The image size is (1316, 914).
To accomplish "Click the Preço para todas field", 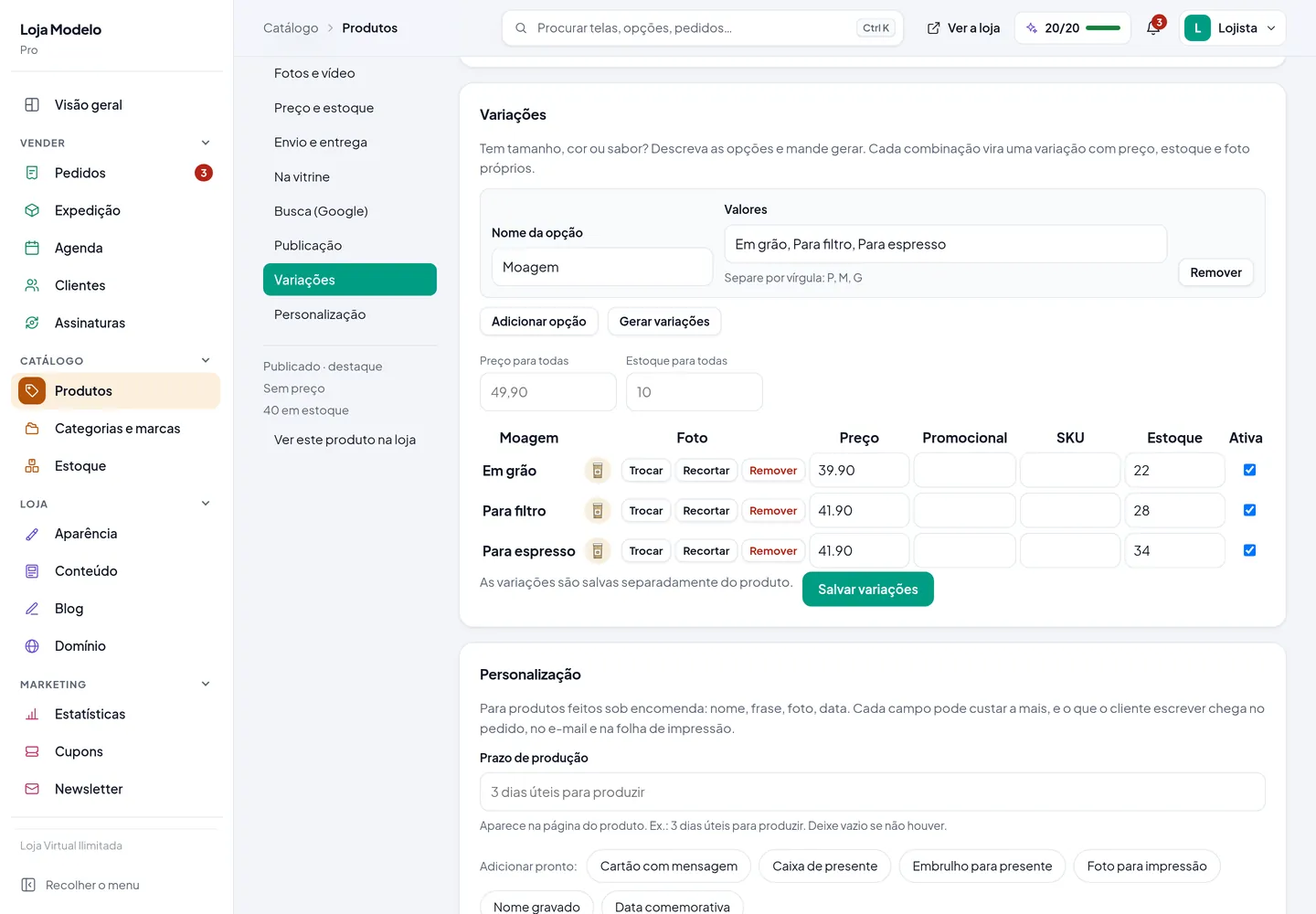I will click(548, 392).
